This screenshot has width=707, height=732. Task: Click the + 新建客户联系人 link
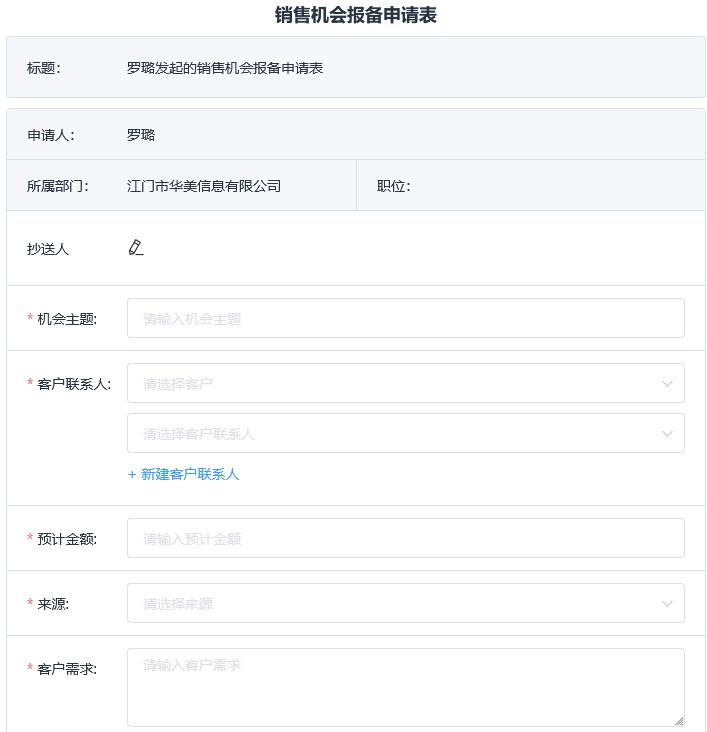(184, 474)
